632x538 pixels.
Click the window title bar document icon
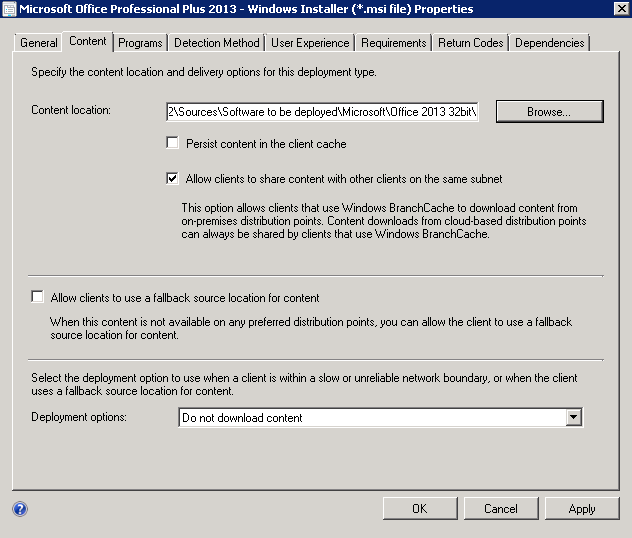(9, 9)
